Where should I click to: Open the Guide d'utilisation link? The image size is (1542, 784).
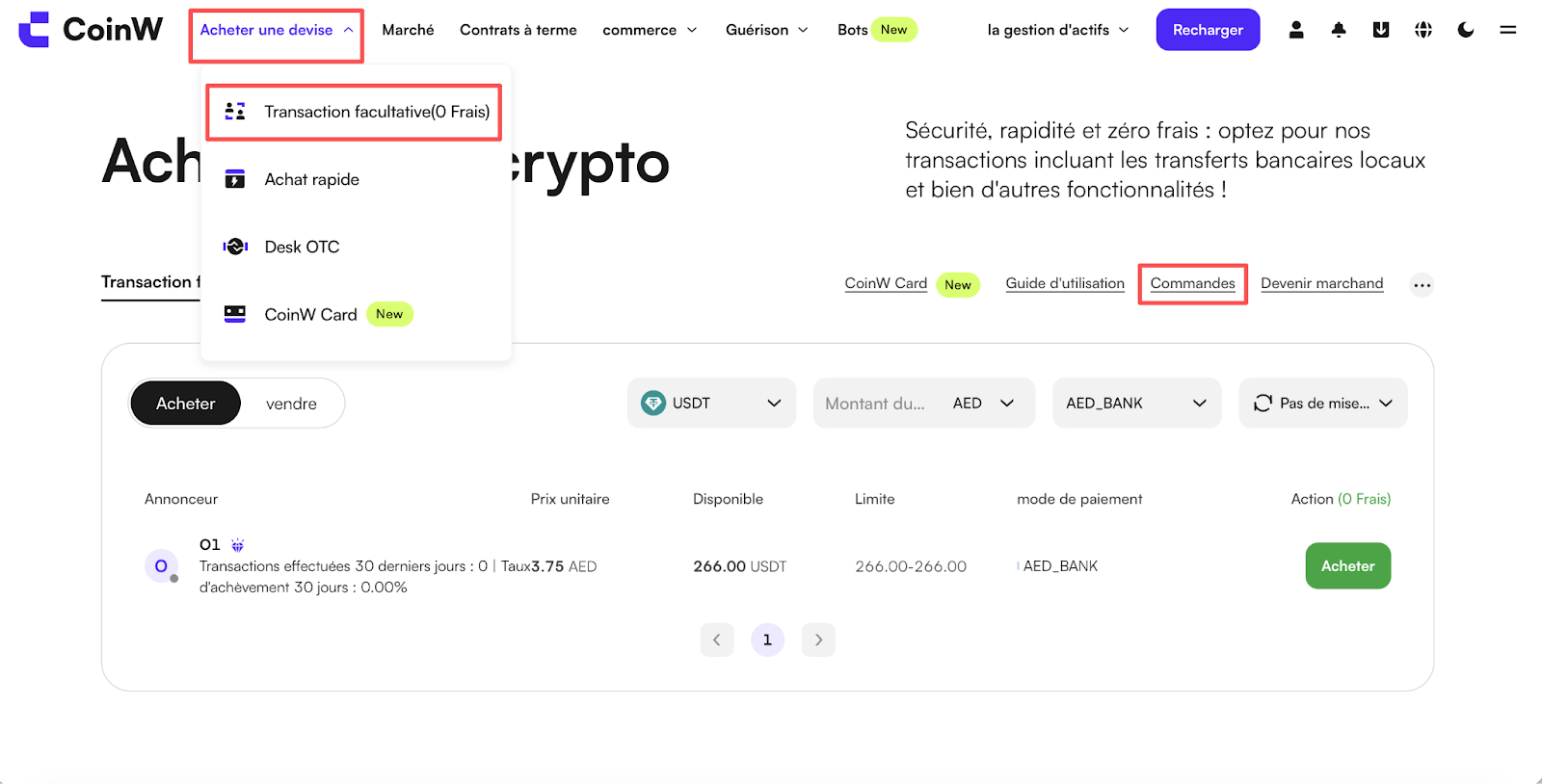pos(1065,283)
